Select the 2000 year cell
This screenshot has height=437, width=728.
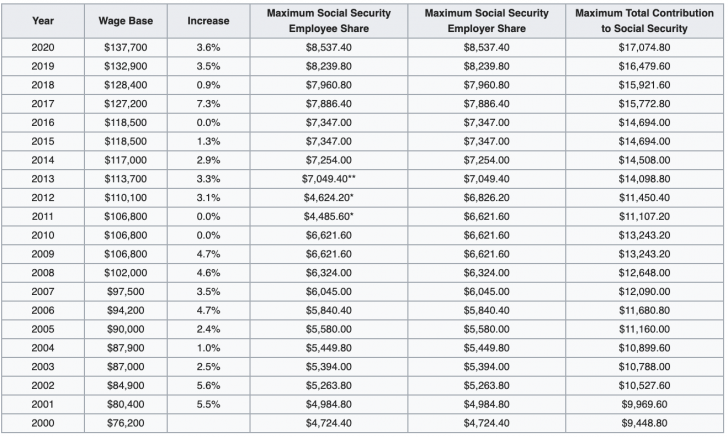(x=42, y=423)
